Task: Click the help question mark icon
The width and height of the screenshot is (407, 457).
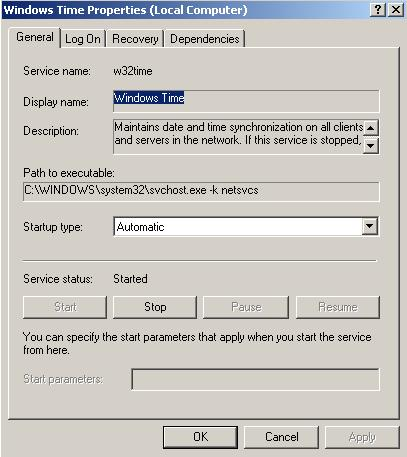Action: point(378,9)
